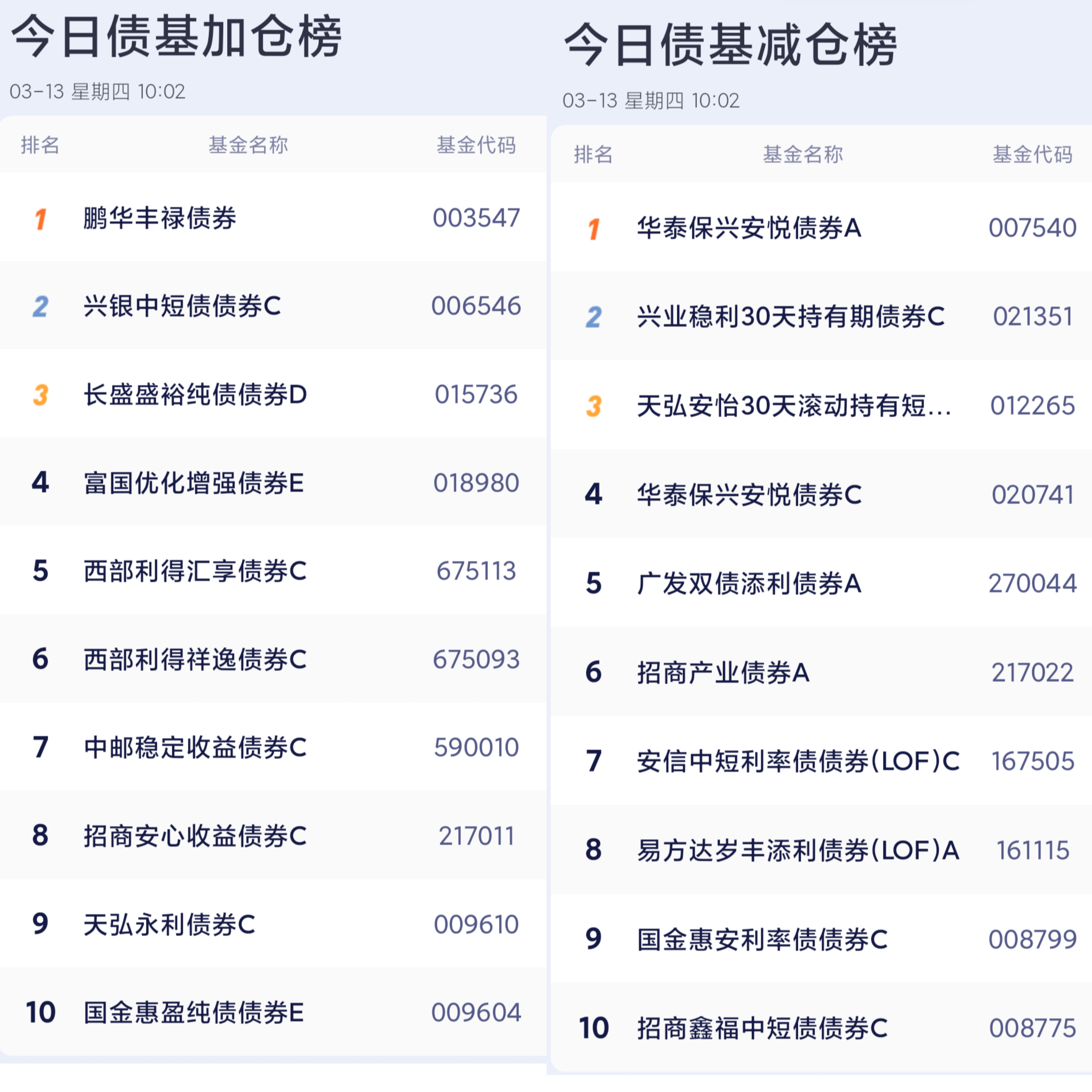Click the blue rank 2 badge beside 兴银中短债债券C
Image resolution: width=1092 pixels, height=1092 pixels.
(40, 306)
